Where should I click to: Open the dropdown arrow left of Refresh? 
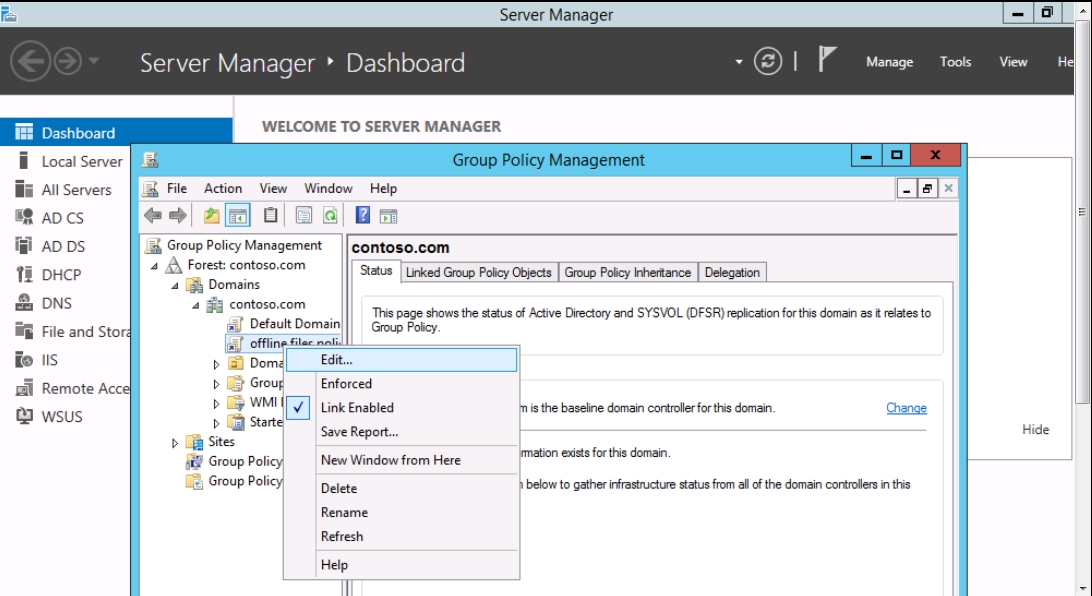(x=738, y=62)
